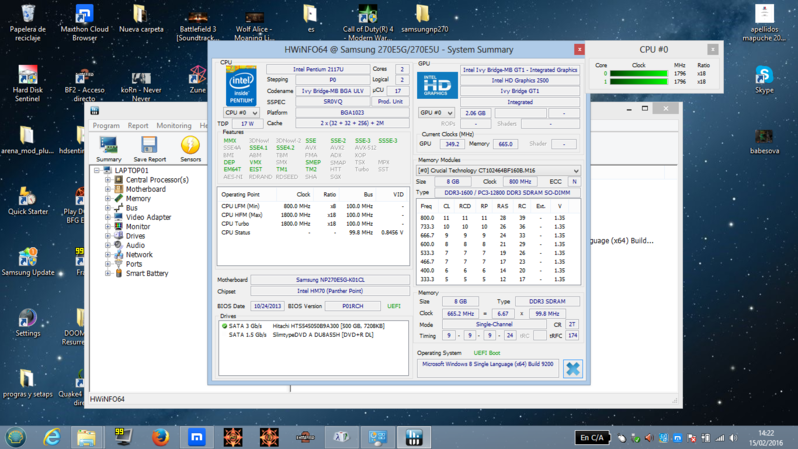Open the GPU #0 selector dropdown
This screenshot has width=798, height=449.
(x=436, y=113)
